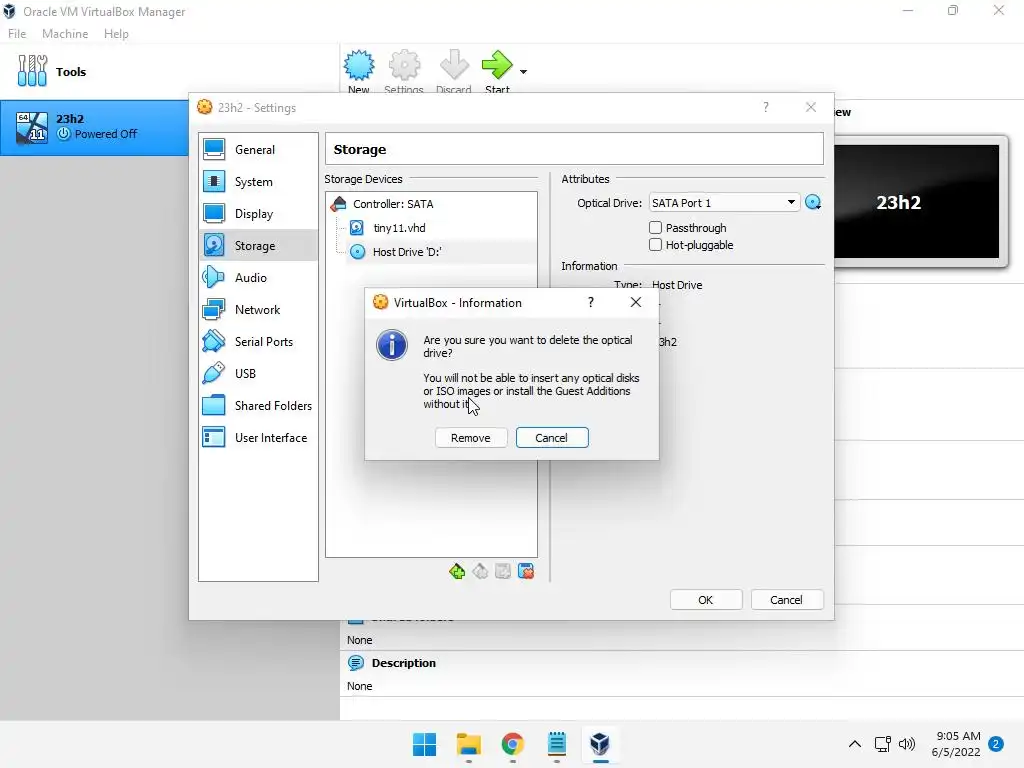This screenshot has width=1024, height=768.
Task: Open Notepad from the taskbar
Action: [556, 744]
